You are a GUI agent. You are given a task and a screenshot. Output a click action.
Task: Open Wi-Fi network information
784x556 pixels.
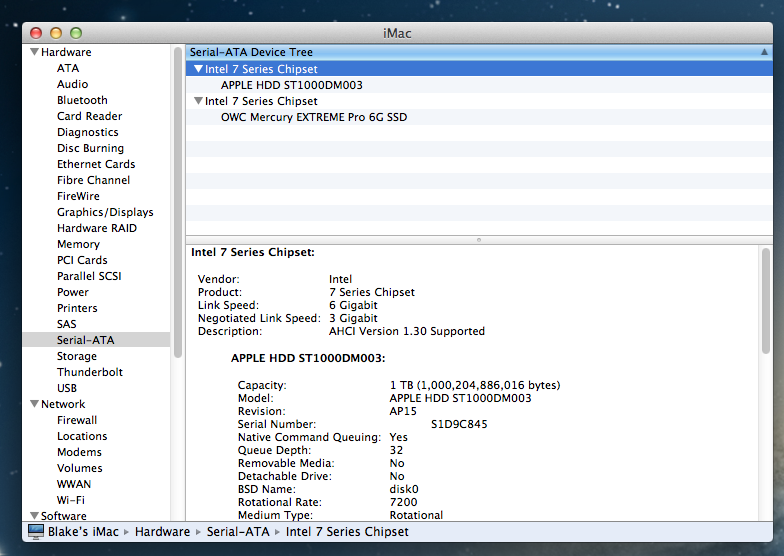coord(70,500)
